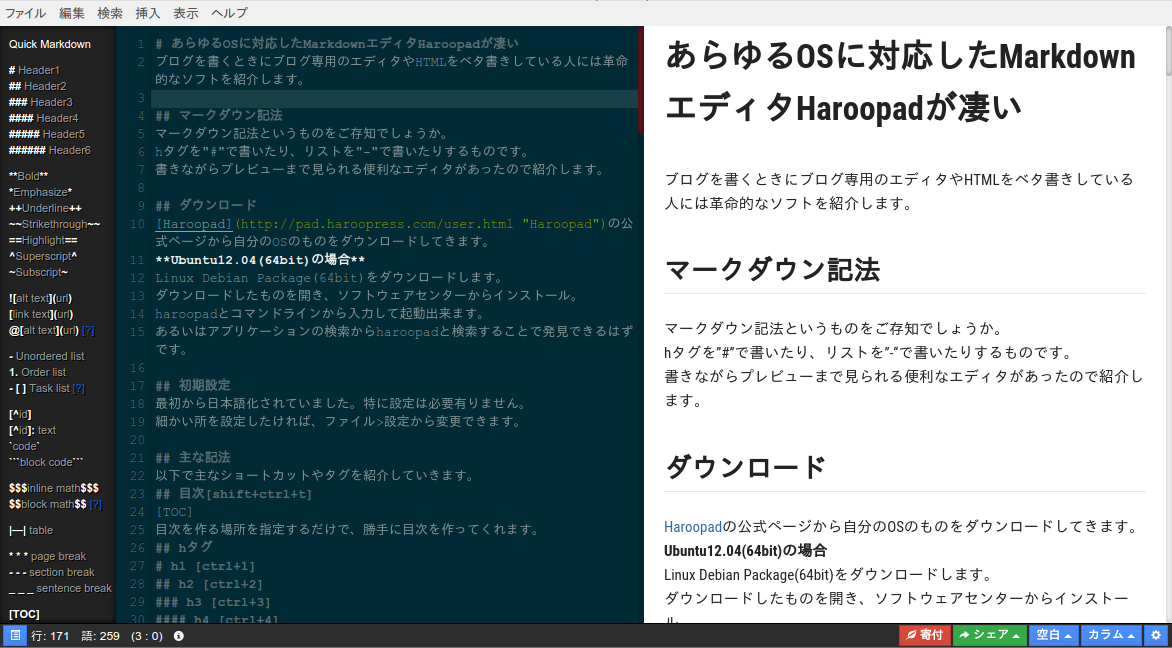Open the [?] help next to @[alt text](url)
This screenshot has height=648, width=1172.
pyautogui.click(x=88, y=330)
